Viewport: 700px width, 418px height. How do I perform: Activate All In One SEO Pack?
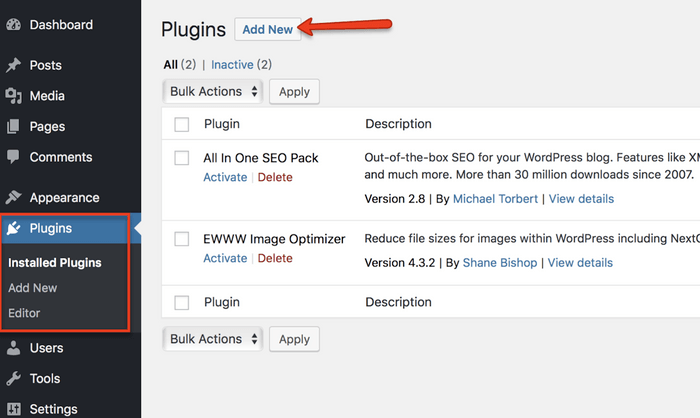click(x=225, y=177)
